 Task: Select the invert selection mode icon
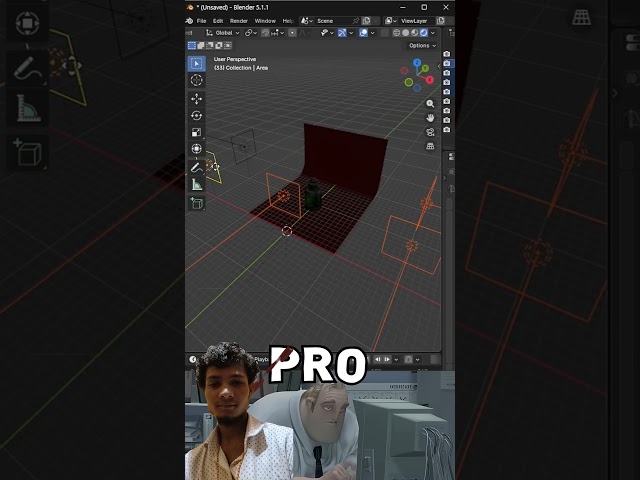click(219, 45)
